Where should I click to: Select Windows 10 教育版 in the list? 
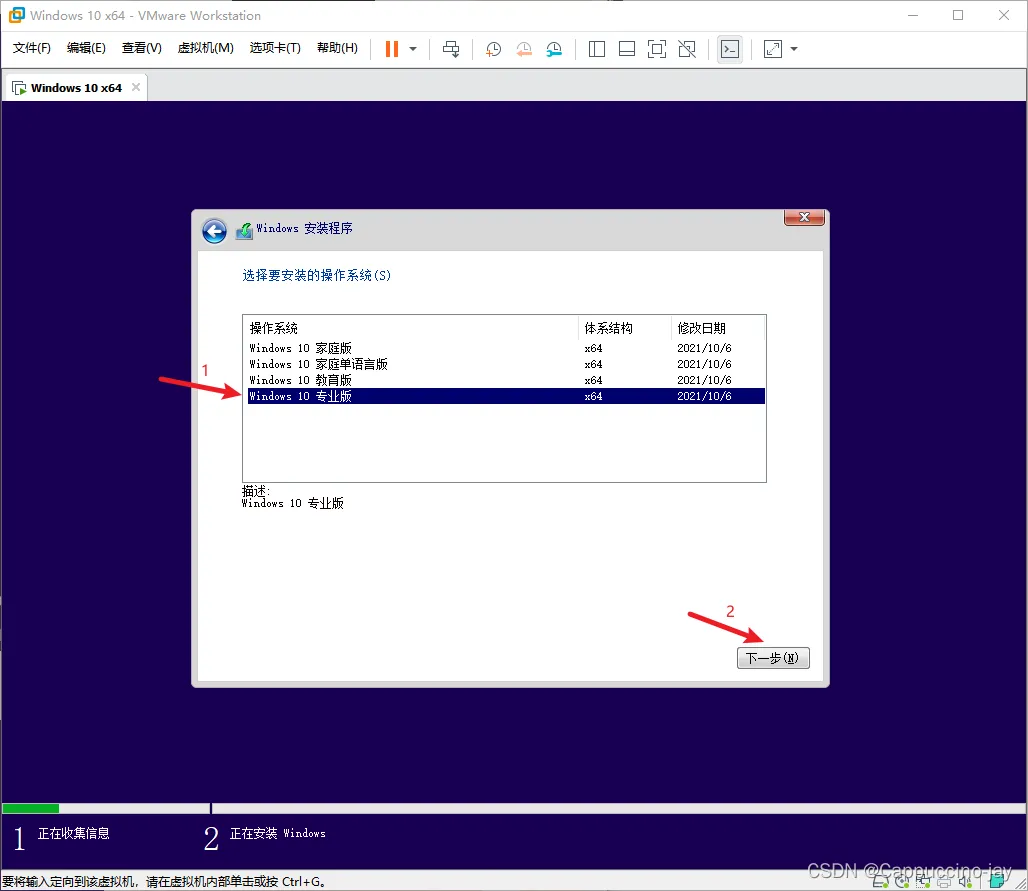pos(506,380)
